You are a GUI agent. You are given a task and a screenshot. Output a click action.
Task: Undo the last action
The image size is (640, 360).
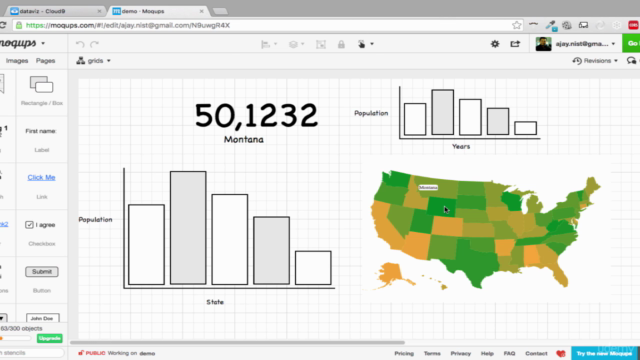80,44
